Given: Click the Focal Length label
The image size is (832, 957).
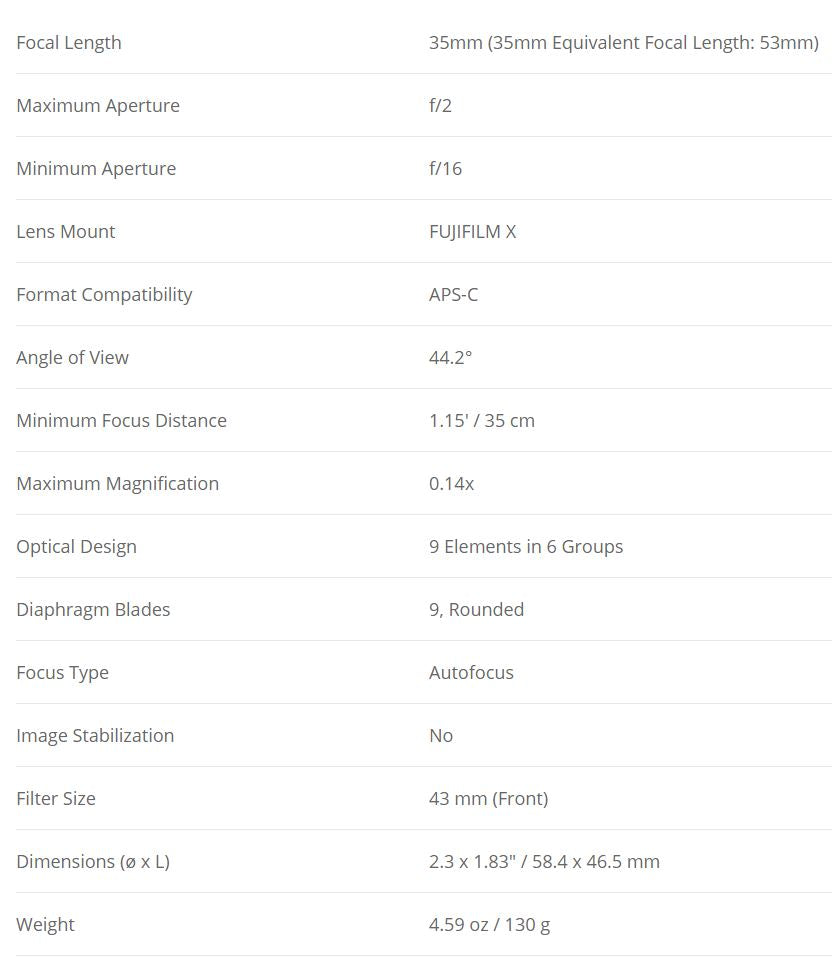Looking at the screenshot, I should click(69, 43).
